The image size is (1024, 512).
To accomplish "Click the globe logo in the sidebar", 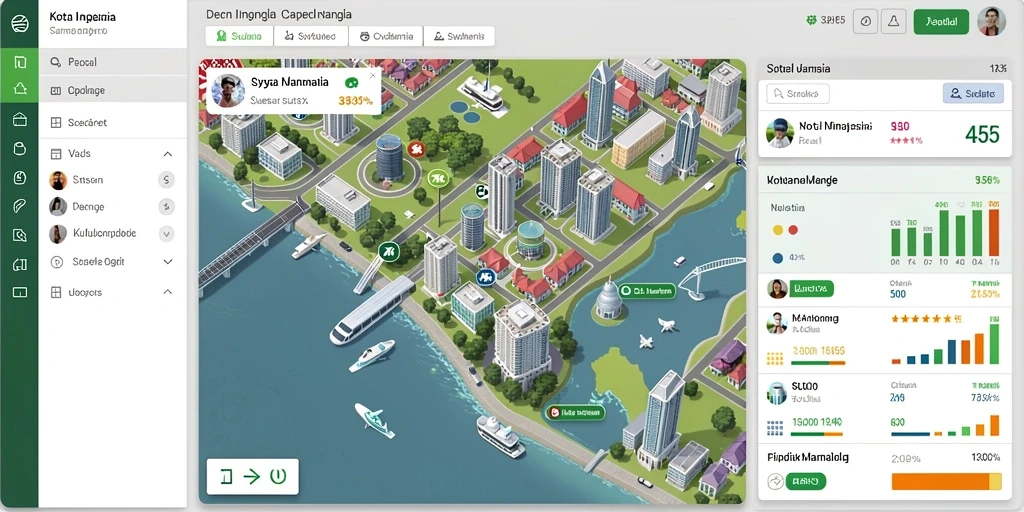I will click(x=20, y=25).
